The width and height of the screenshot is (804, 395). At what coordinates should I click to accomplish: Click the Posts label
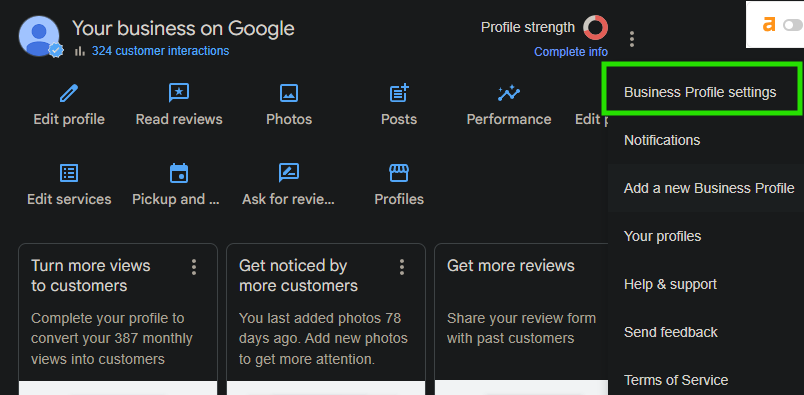(399, 120)
